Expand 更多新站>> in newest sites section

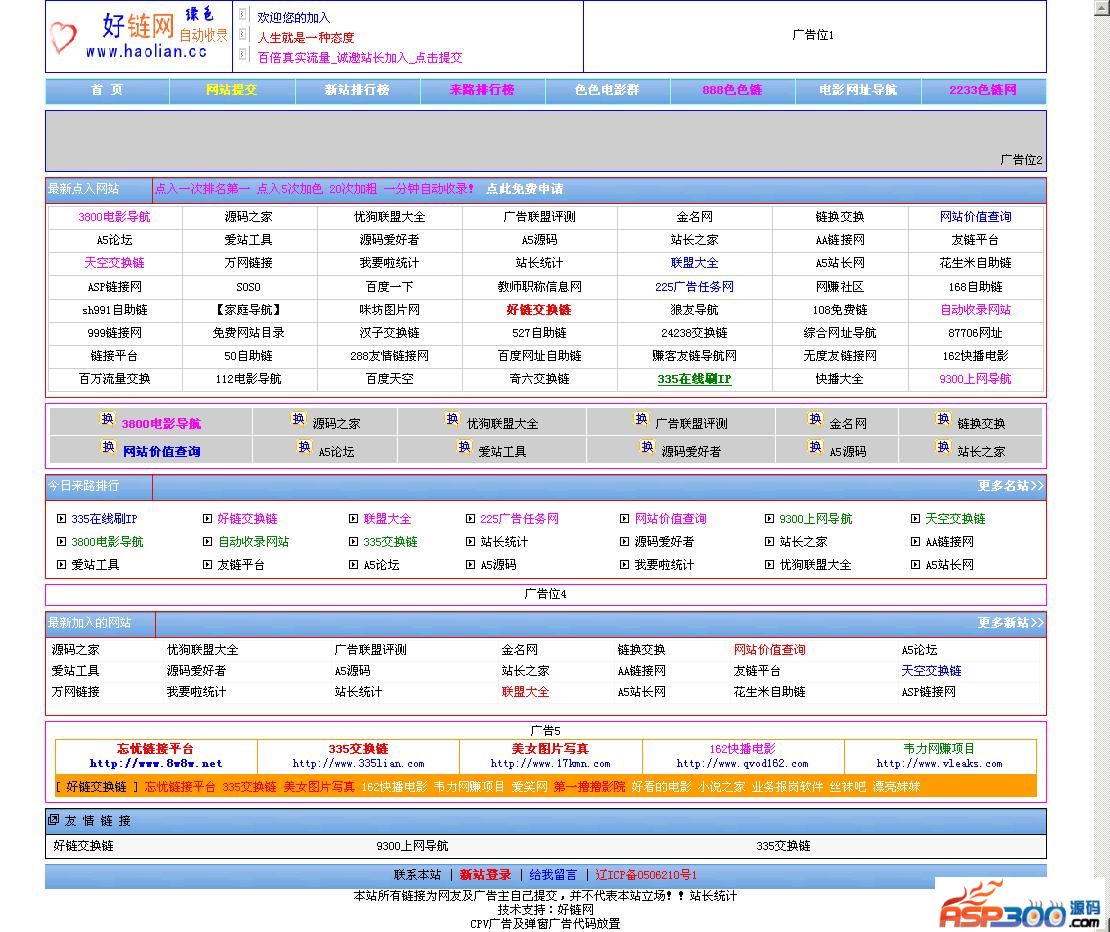1010,623
